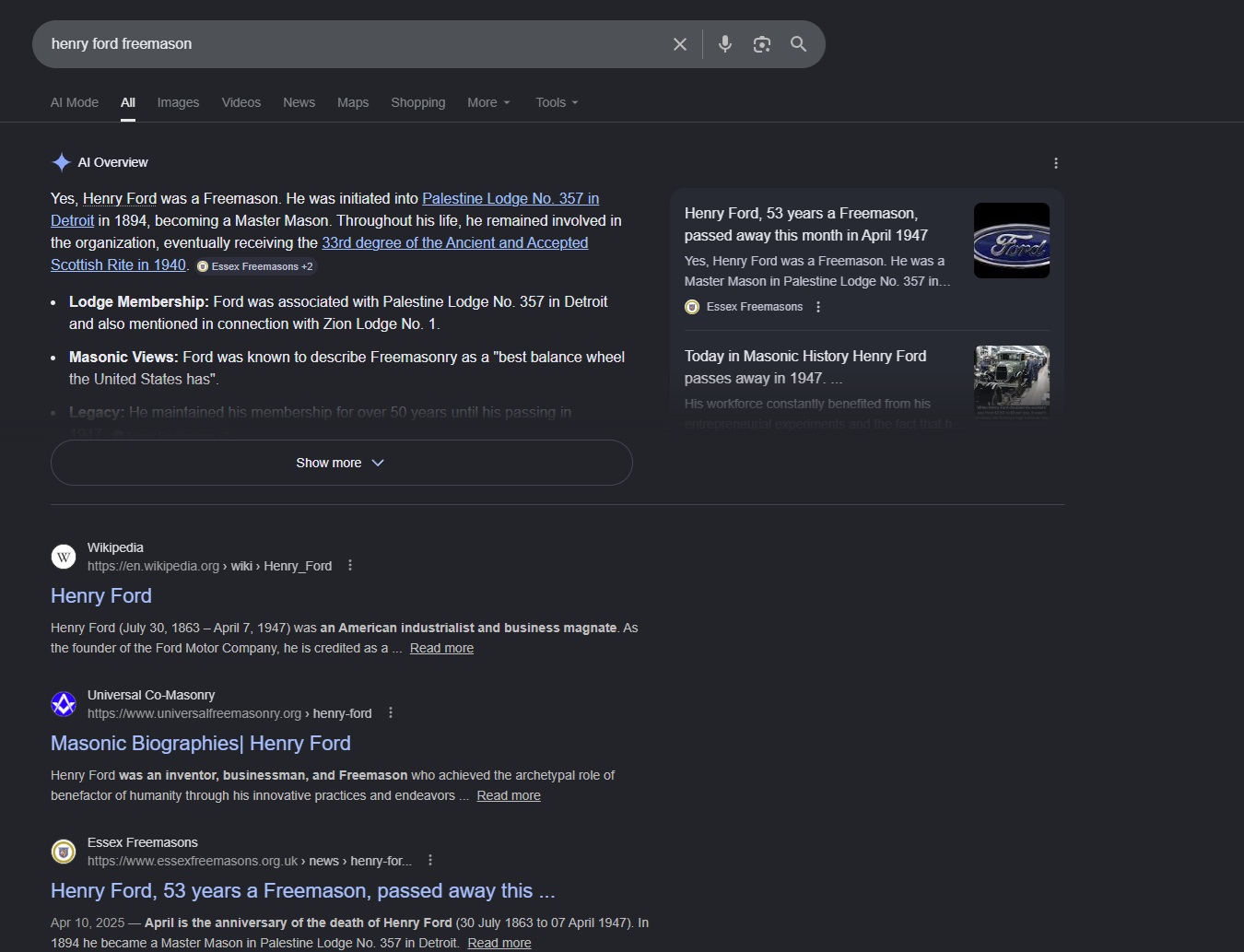Click Read more on the Wikipedia snippet

coord(441,649)
